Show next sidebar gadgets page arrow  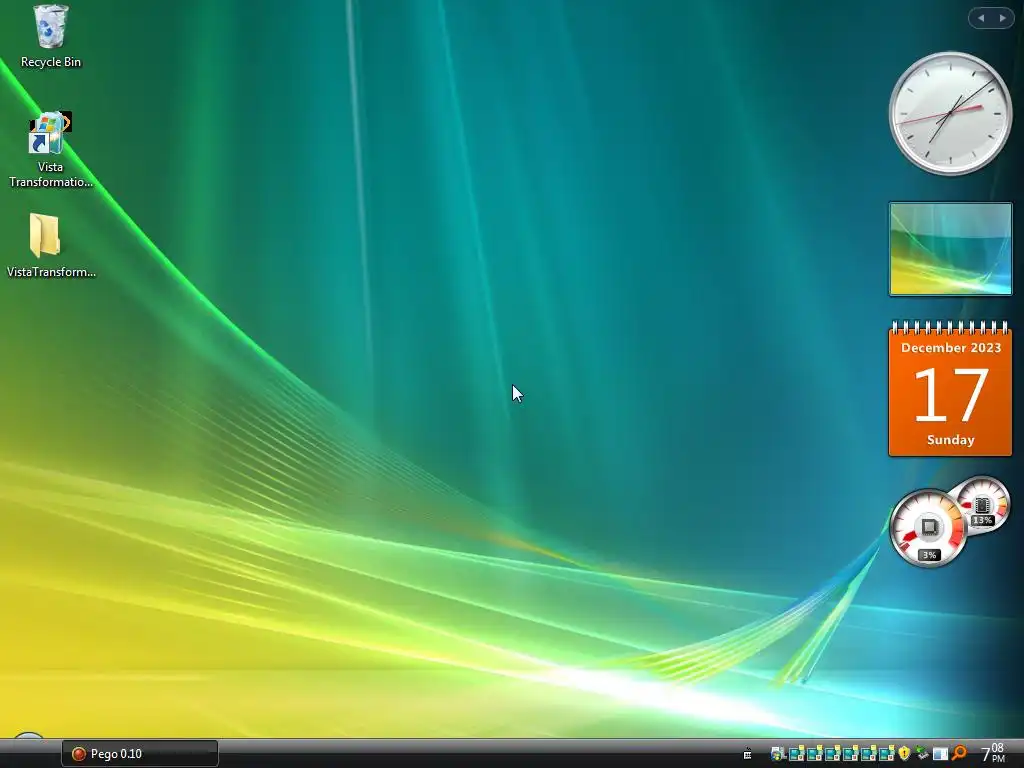[1002, 18]
